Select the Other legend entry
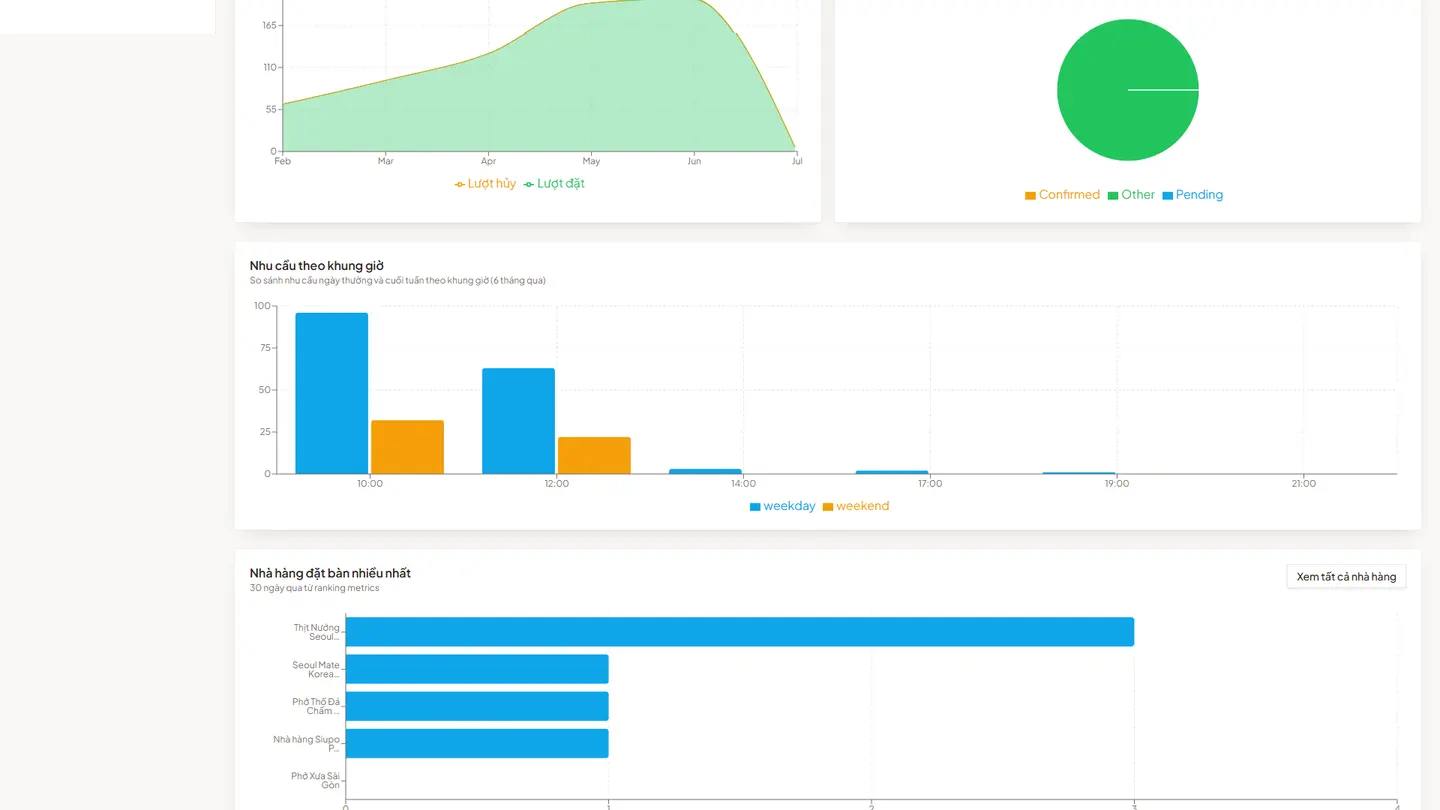 click(x=1131, y=195)
